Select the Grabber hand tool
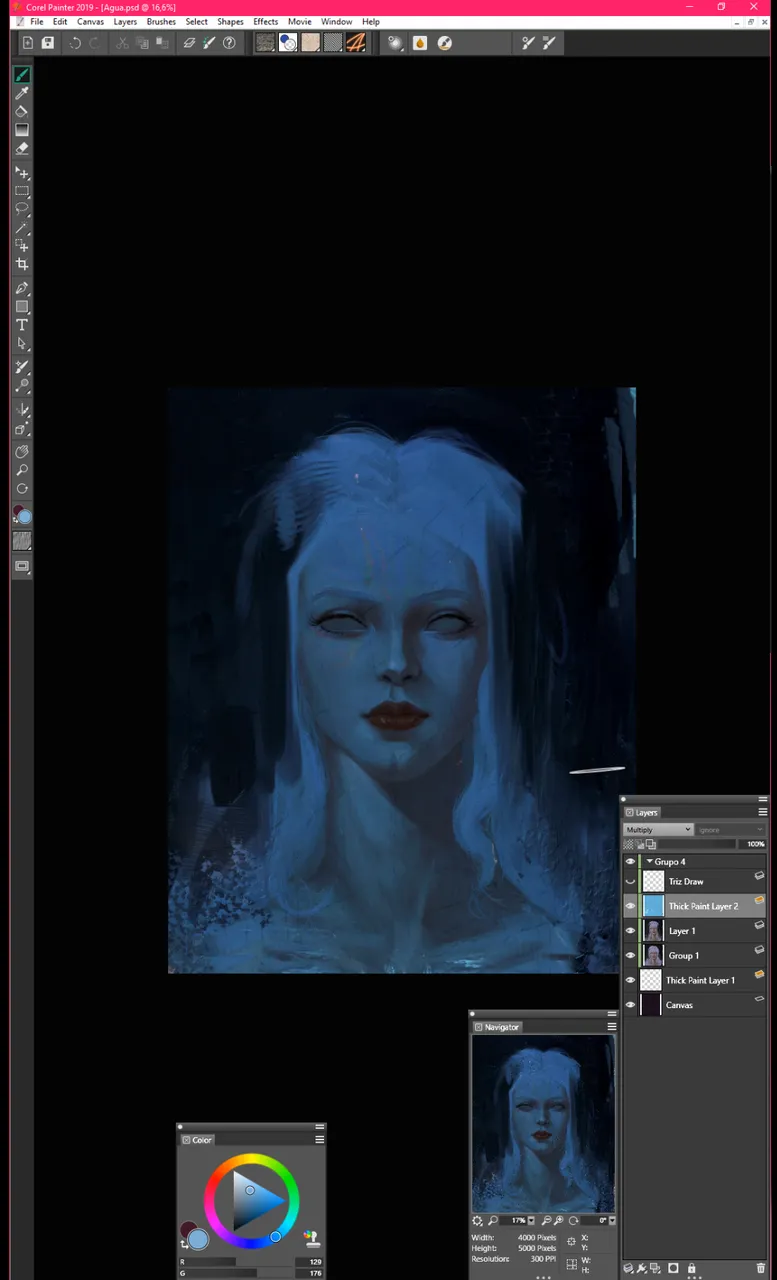 [21, 452]
